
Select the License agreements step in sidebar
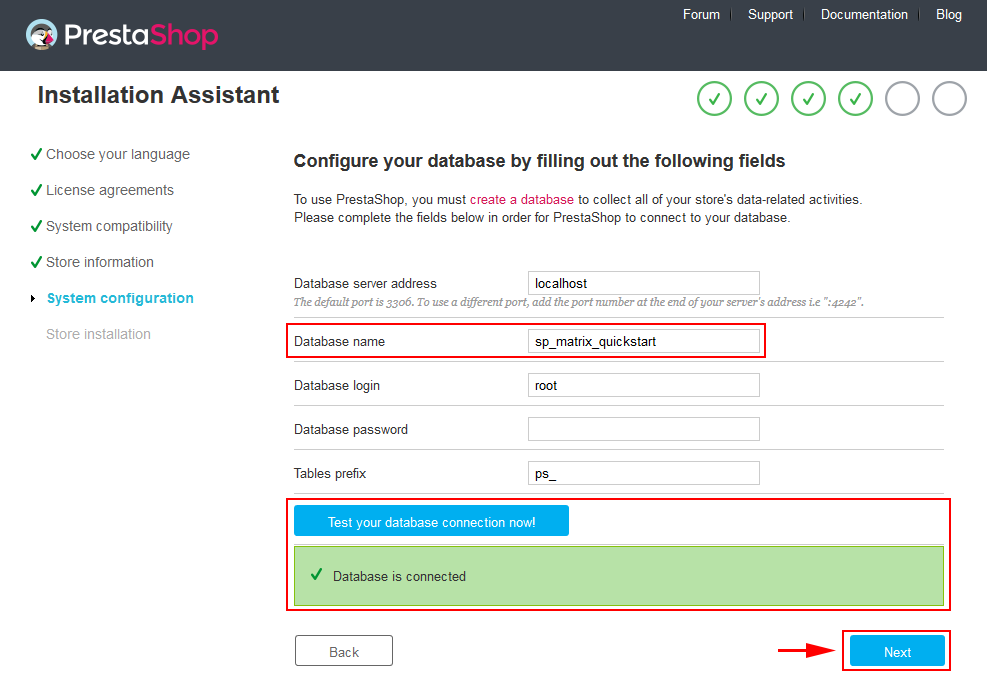110,190
